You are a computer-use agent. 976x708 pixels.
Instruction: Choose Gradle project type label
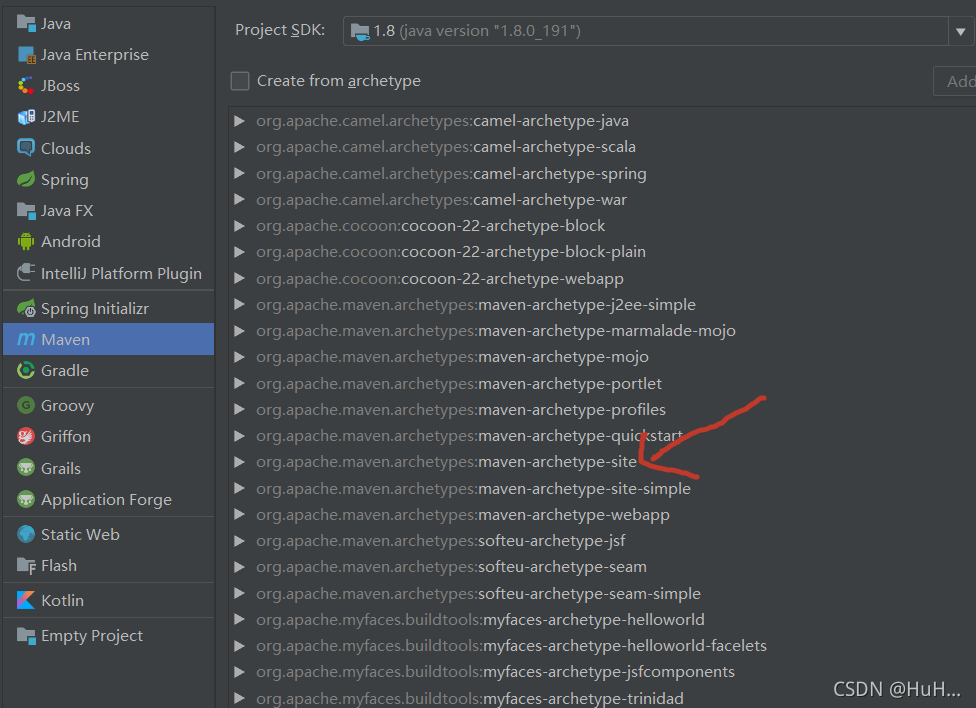[x=65, y=371]
